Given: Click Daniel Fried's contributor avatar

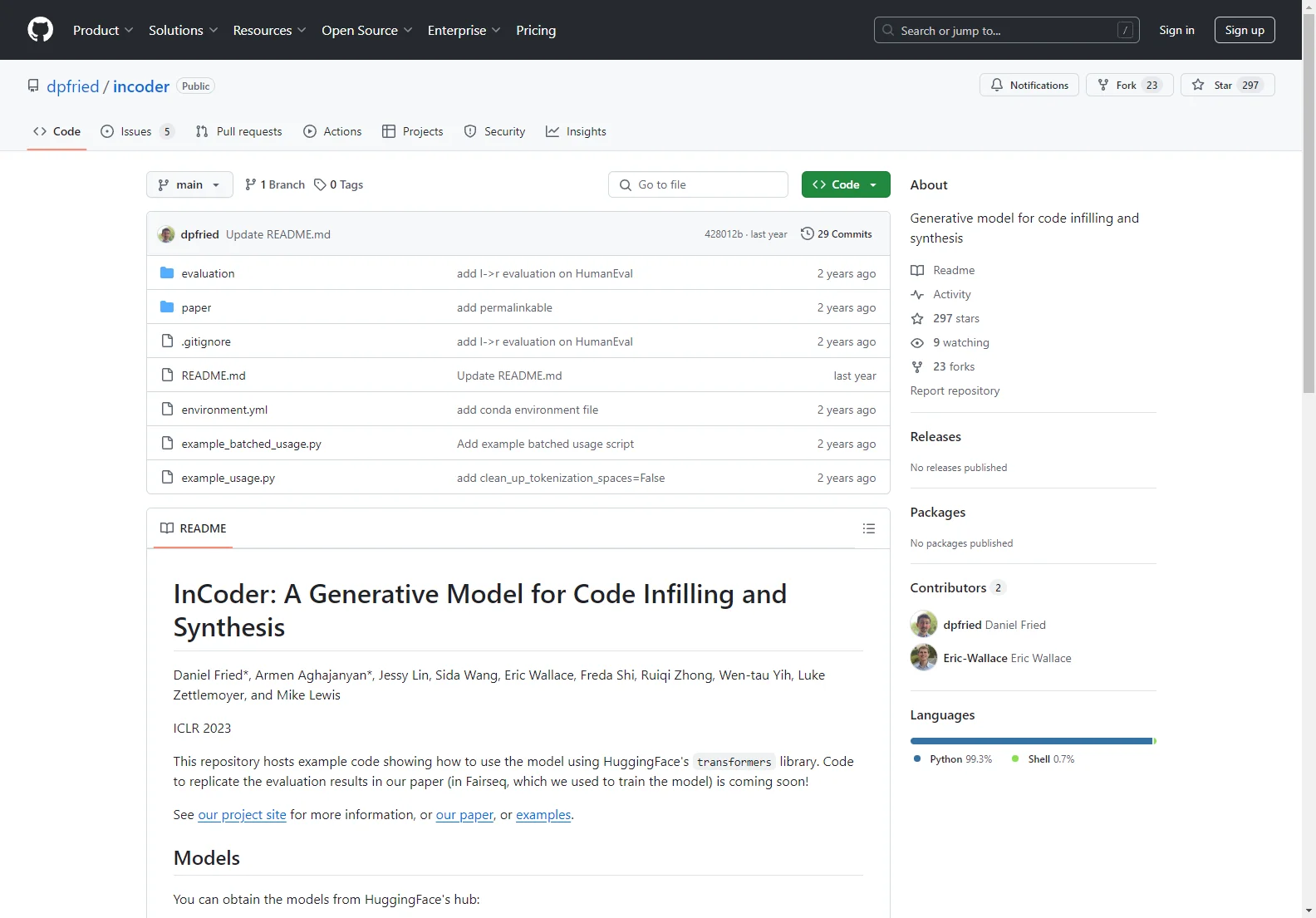Looking at the screenshot, I should pos(924,624).
